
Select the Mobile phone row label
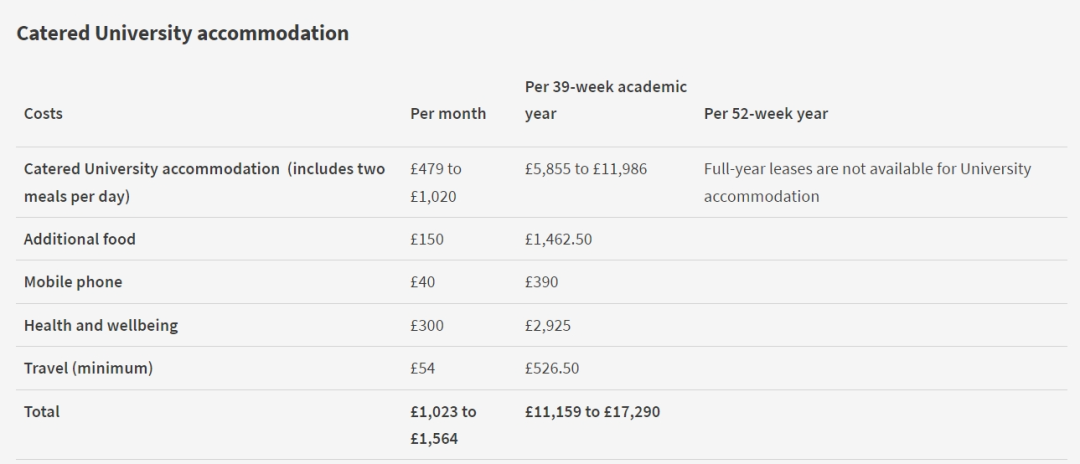(x=73, y=282)
